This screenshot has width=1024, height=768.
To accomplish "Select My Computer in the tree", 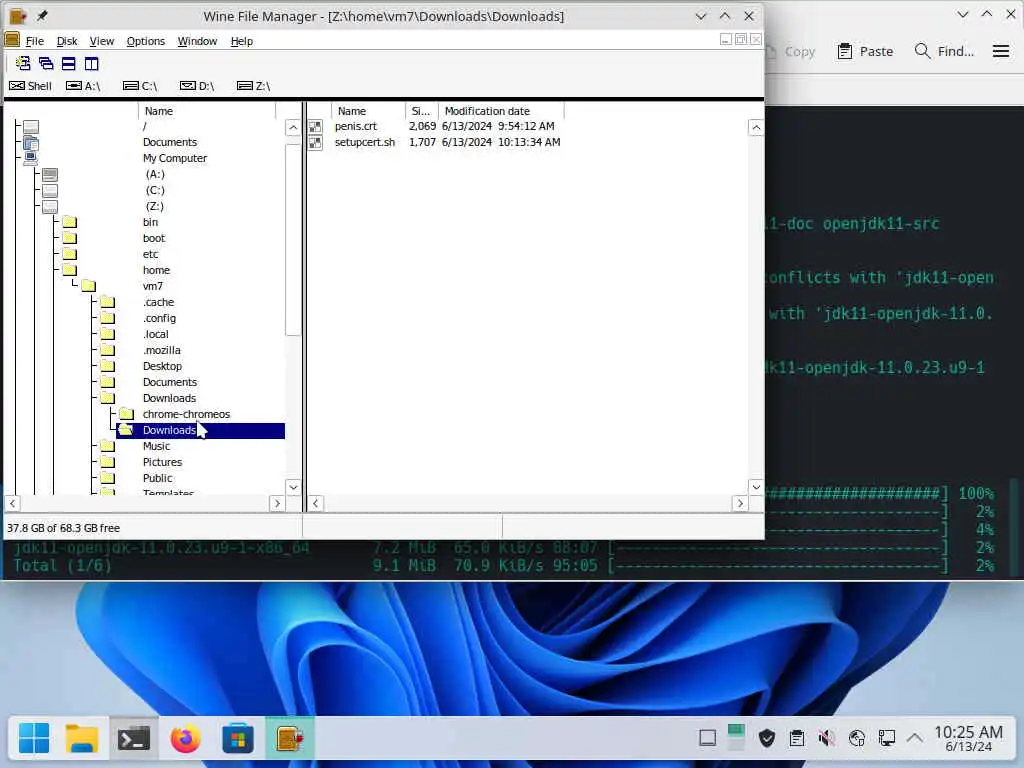I will [x=175, y=158].
